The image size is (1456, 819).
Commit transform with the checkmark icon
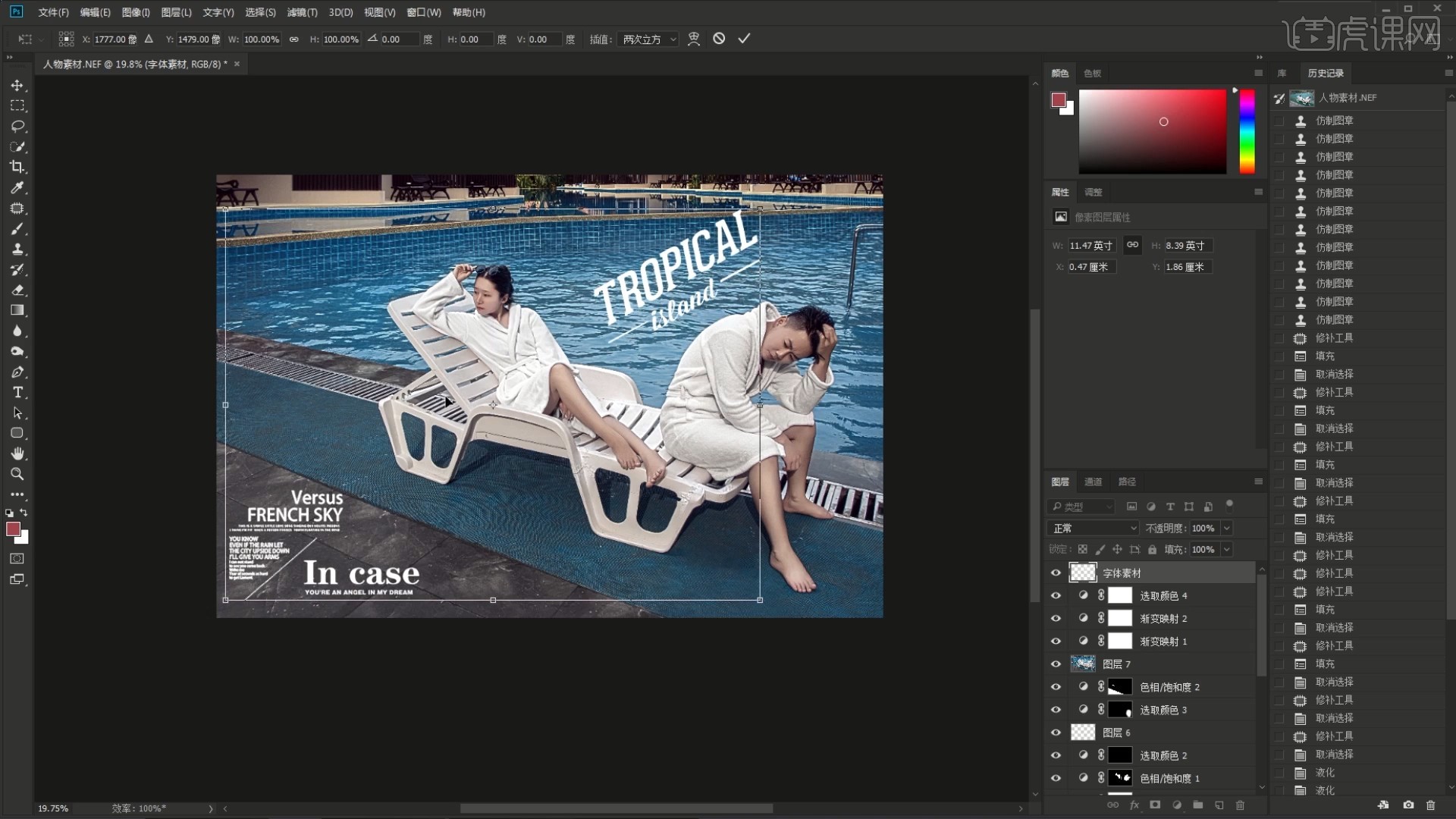[x=744, y=39]
